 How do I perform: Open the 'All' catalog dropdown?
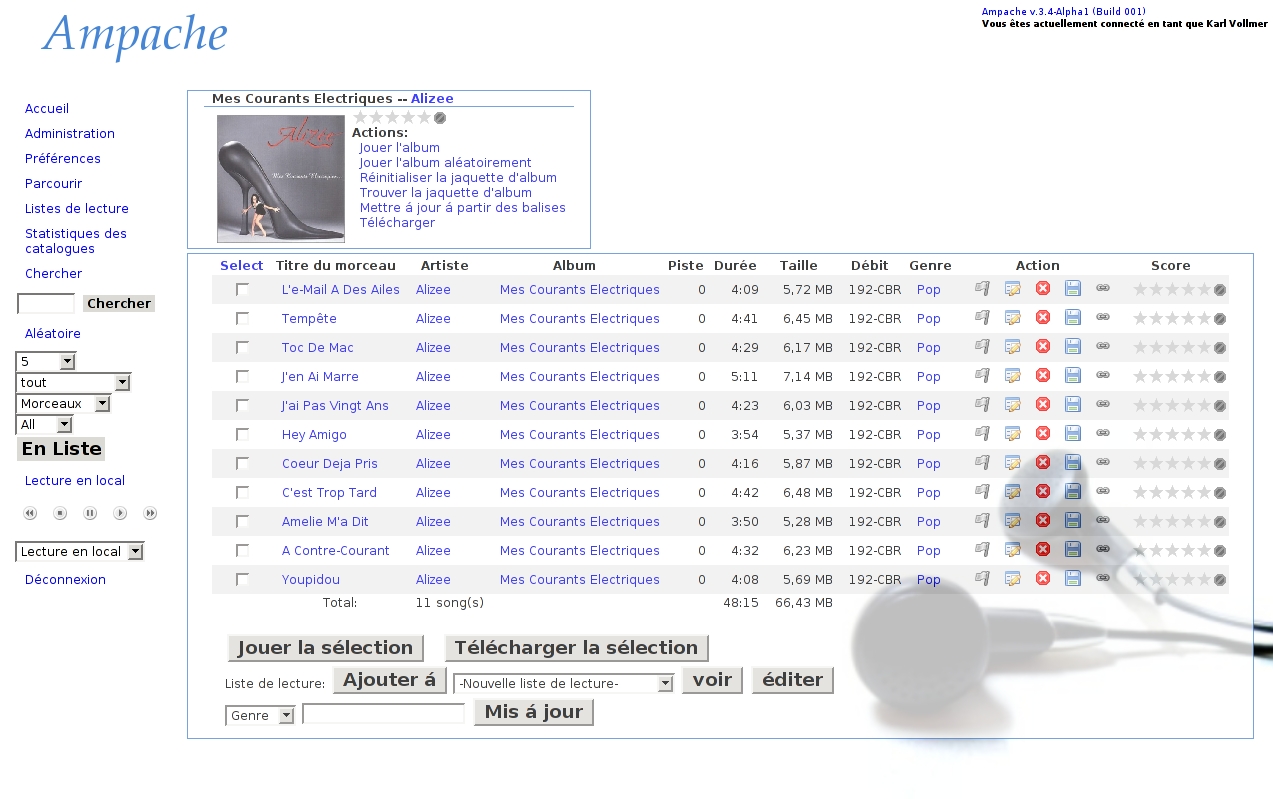pyautogui.click(x=44, y=424)
